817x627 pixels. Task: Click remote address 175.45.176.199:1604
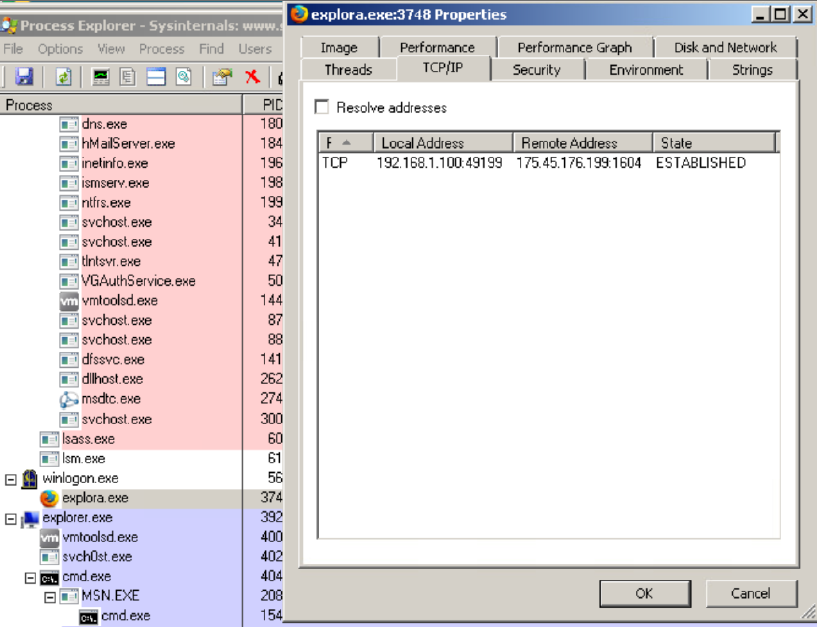pos(578,163)
